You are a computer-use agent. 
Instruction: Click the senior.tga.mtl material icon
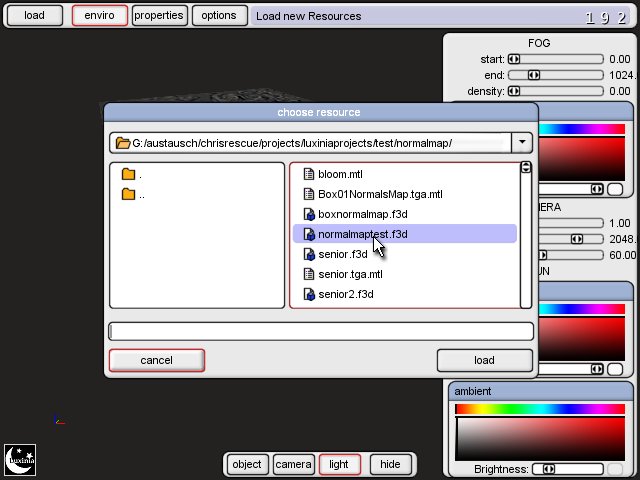pos(309,274)
